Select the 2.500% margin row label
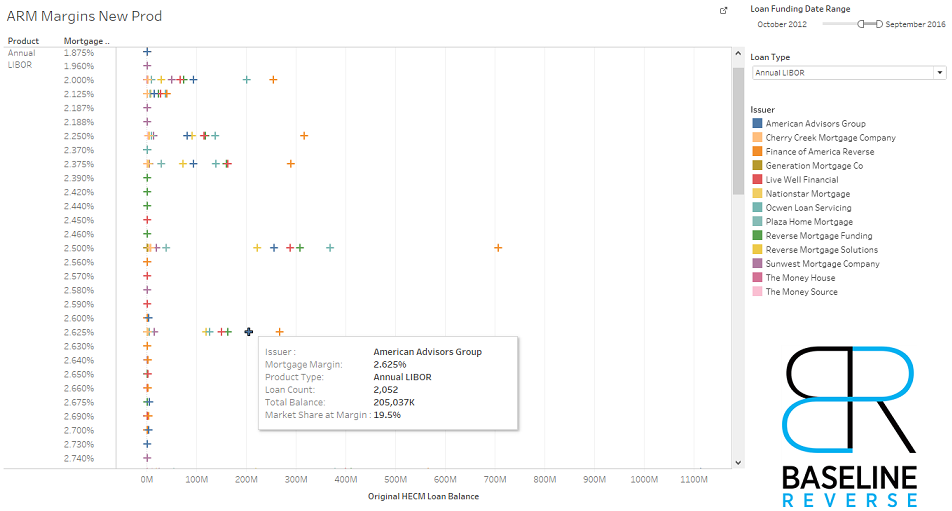The image size is (952, 511). (79, 248)
